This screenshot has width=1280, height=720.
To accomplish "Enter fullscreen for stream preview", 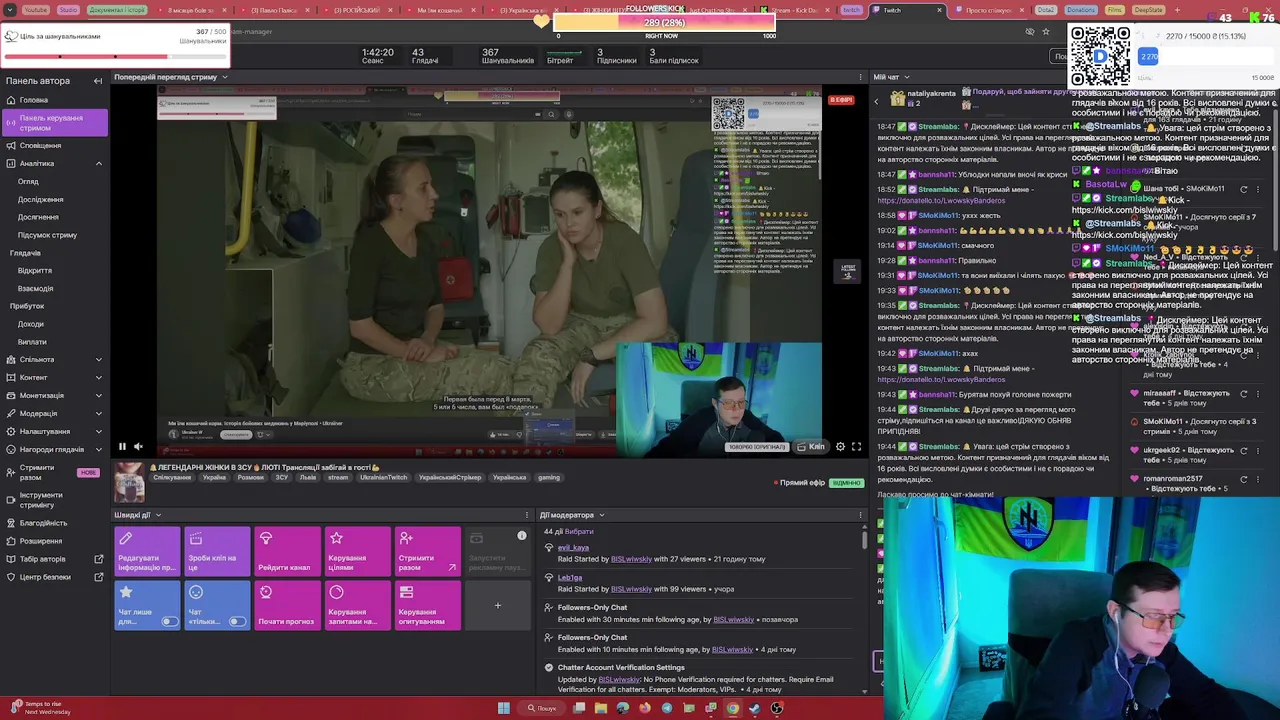I will (856, 447).
